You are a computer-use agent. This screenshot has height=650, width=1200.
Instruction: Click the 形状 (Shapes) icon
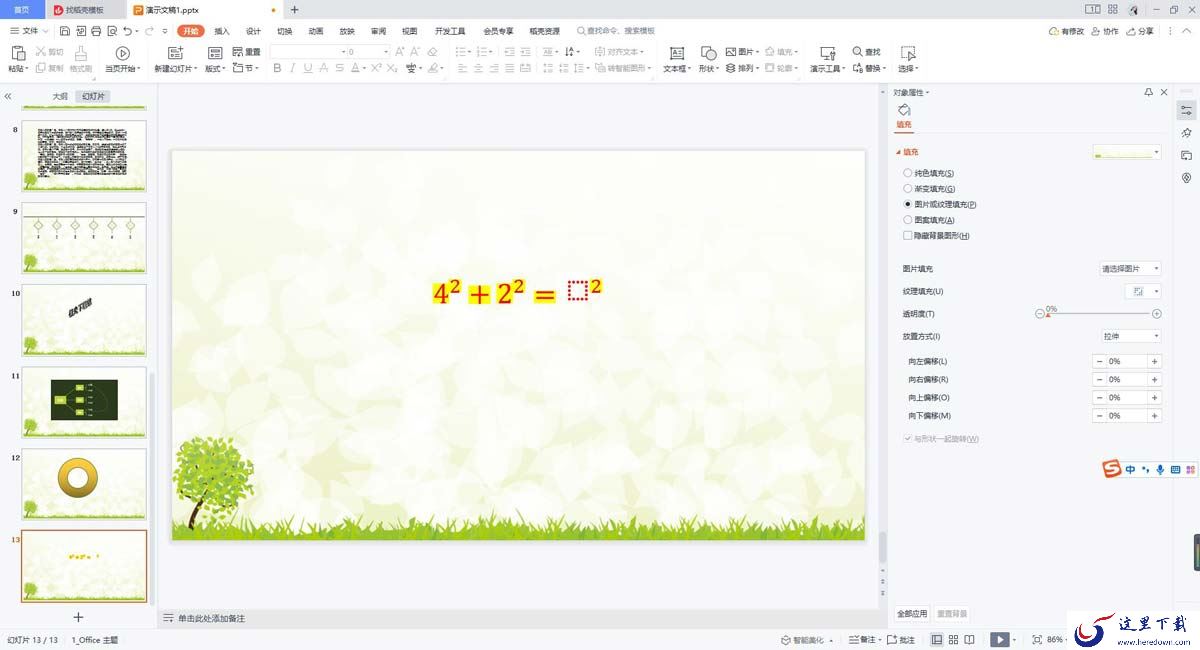coord(708,53)
